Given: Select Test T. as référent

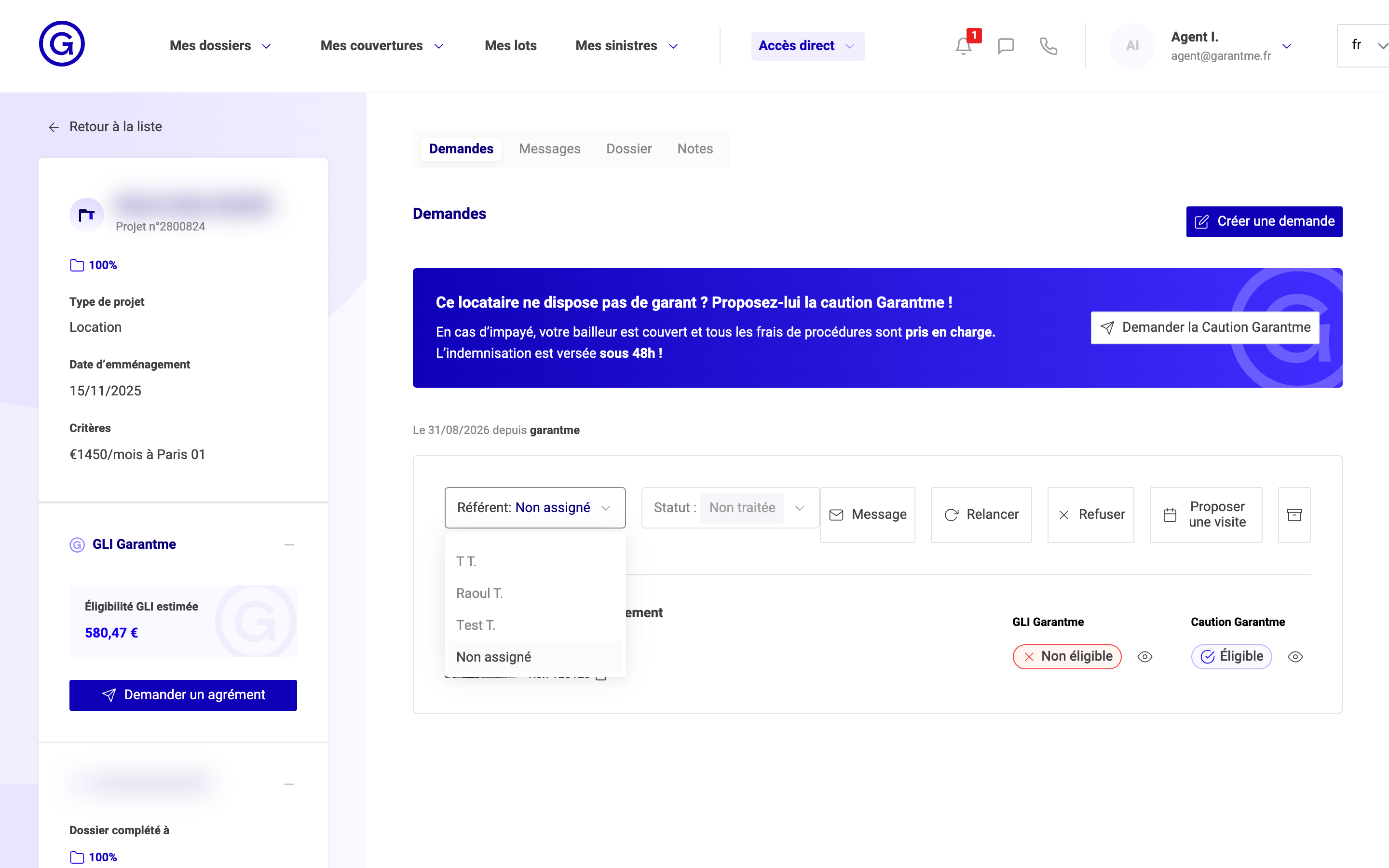Looking at the screenshot, I should [x=535, y=625].
